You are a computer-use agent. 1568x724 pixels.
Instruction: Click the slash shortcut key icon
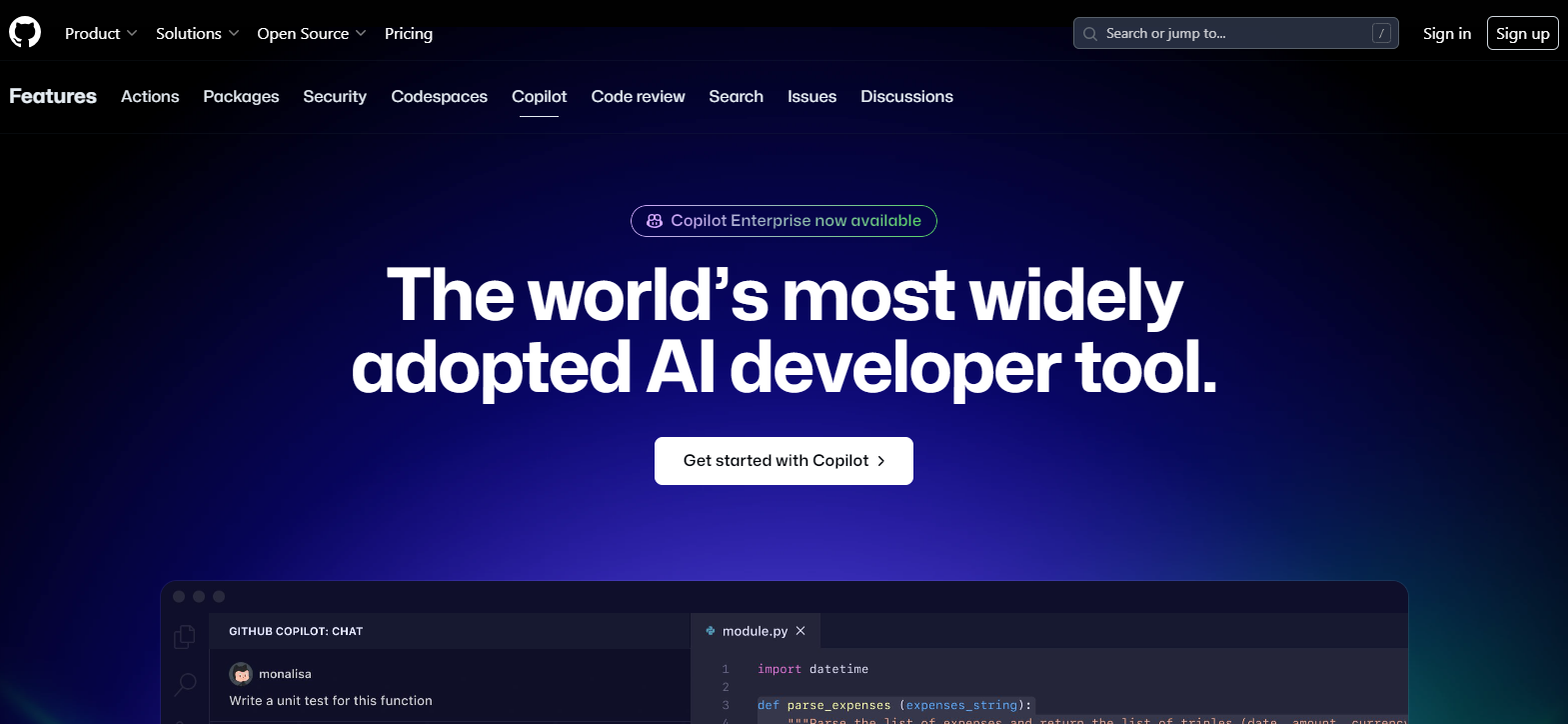pyautogui.click(x=1381, y=34)
